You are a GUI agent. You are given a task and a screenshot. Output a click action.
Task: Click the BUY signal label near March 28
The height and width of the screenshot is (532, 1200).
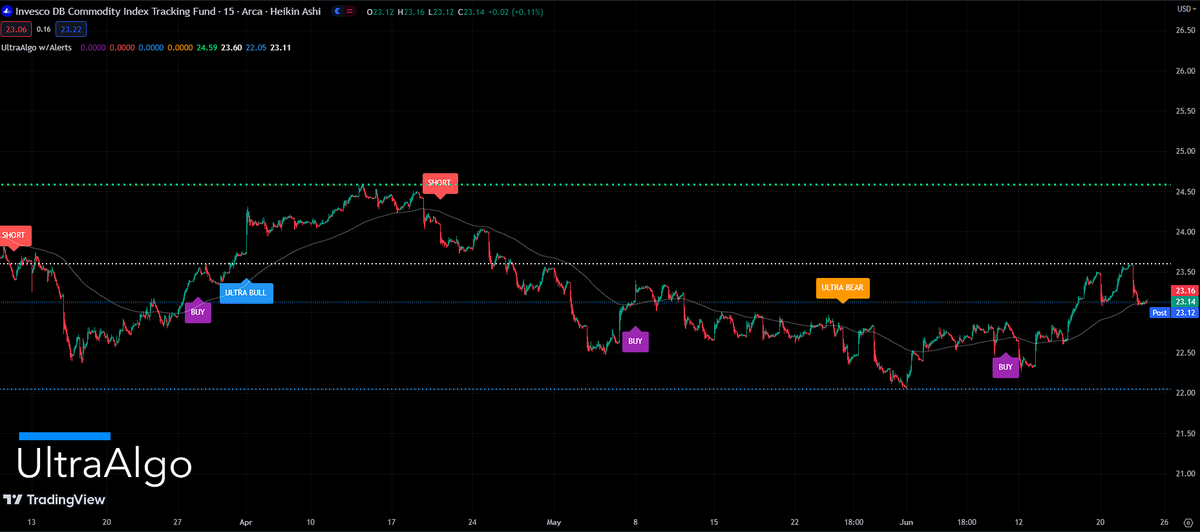pyautogui.click(x=198, y=311)
